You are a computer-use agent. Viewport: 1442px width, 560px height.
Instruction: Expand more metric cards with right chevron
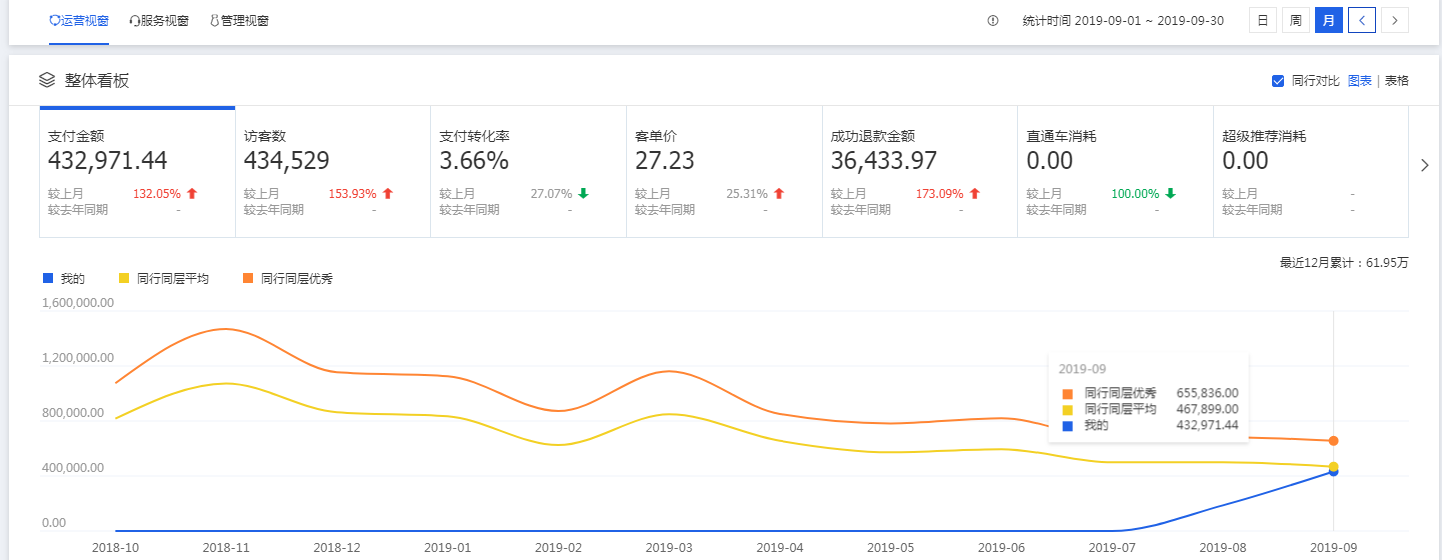[1425, 166]
